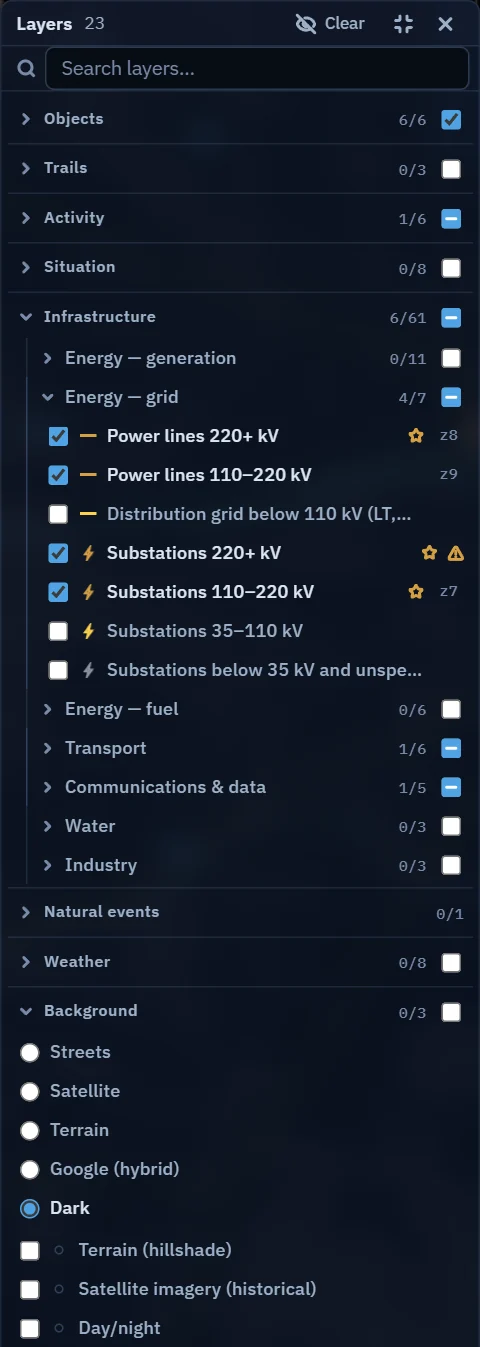The height and width of the screenshot is (1347, 480).
Task: Click the star icon on Substations 220+ kV
Action: click(x=429, y=553)
